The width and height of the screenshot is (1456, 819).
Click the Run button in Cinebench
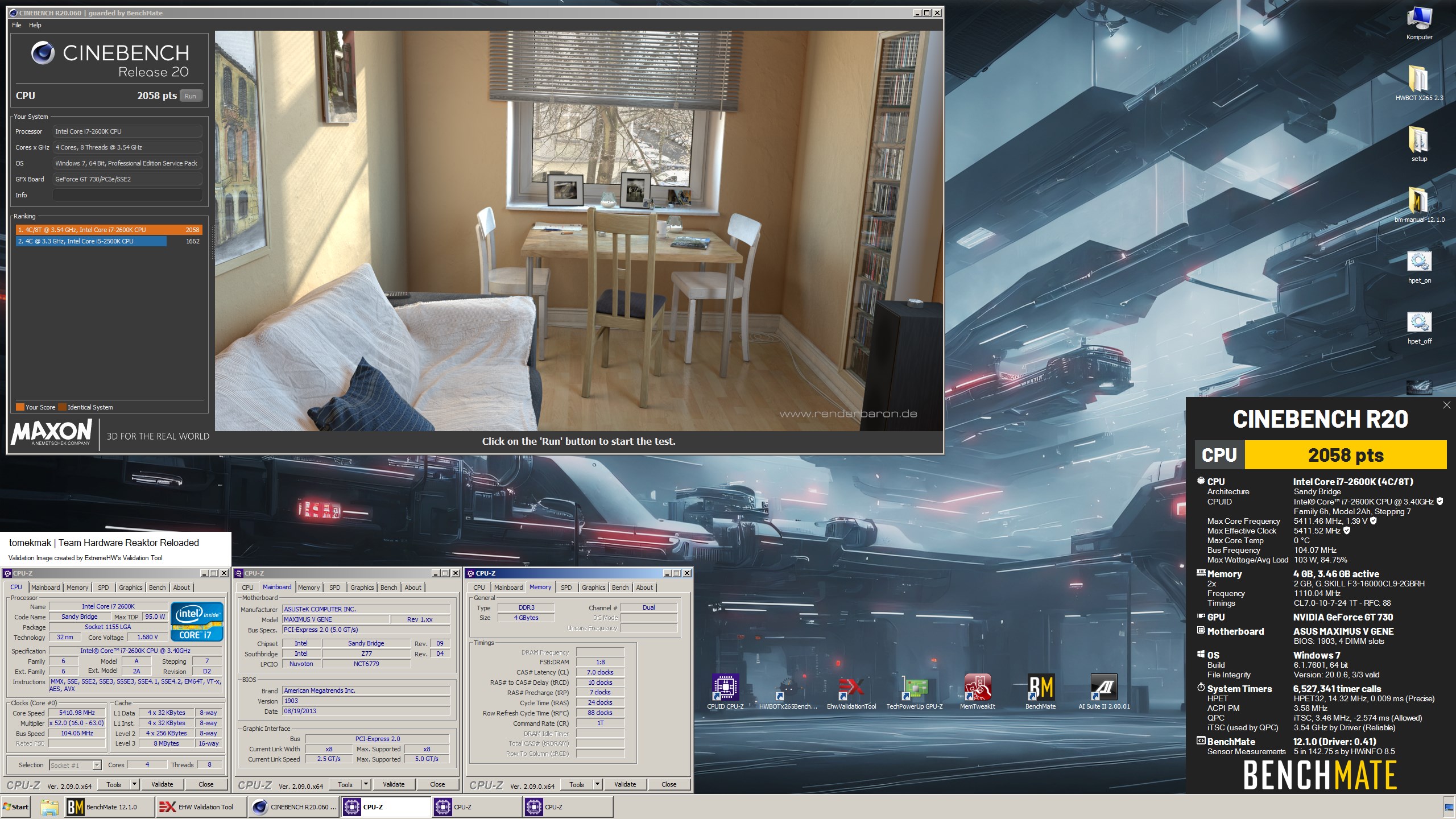click(x=191, y=96)
